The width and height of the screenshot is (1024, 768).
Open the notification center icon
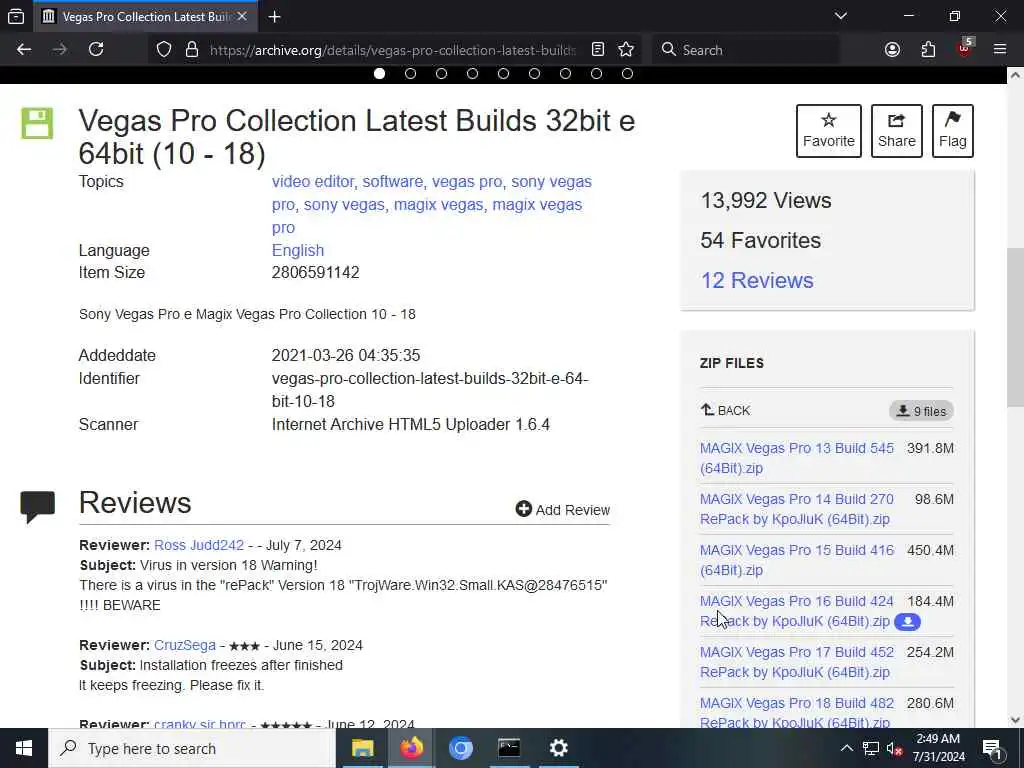(x=992, y=749)
